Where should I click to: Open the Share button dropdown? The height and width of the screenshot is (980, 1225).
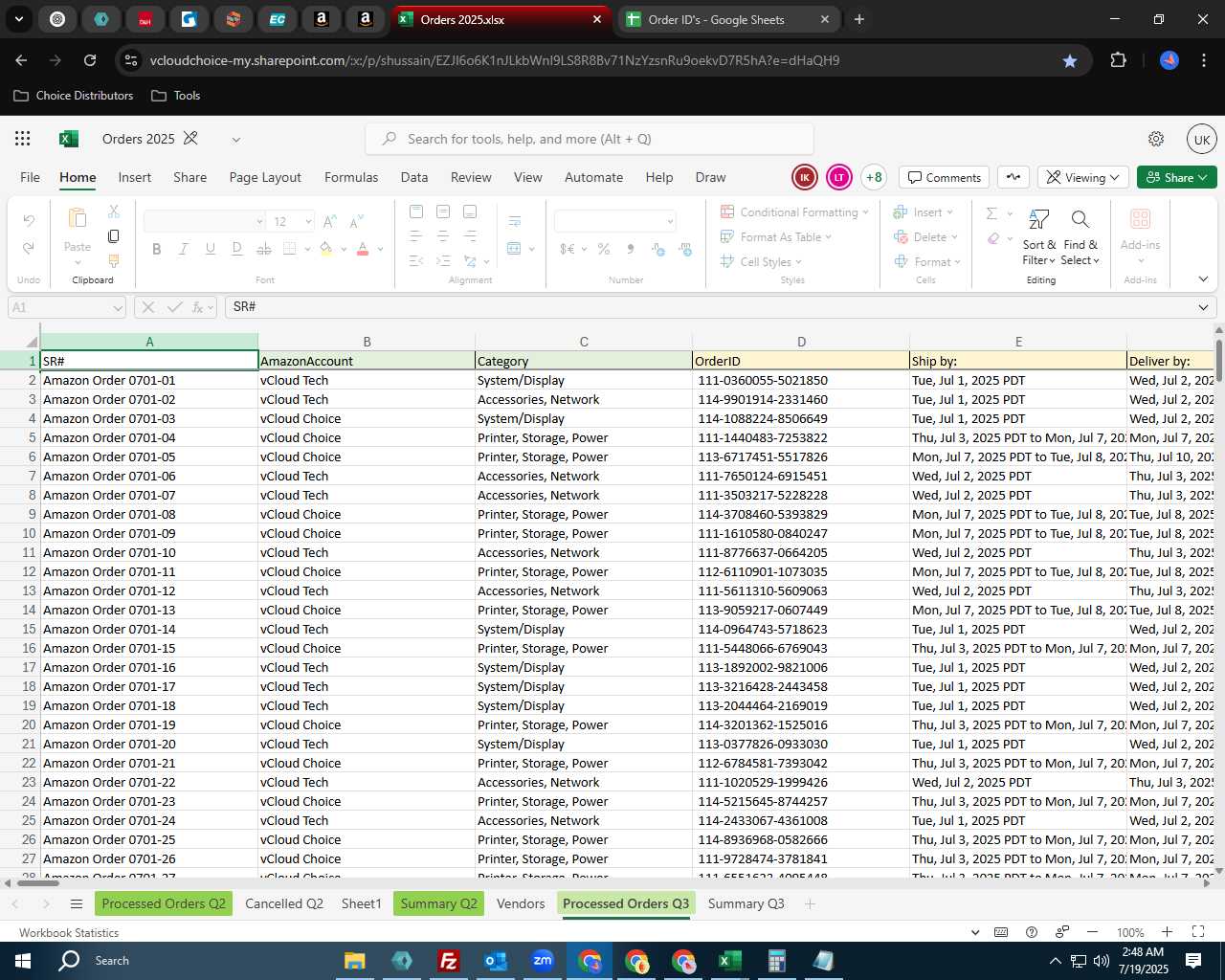click(1177, 177)
